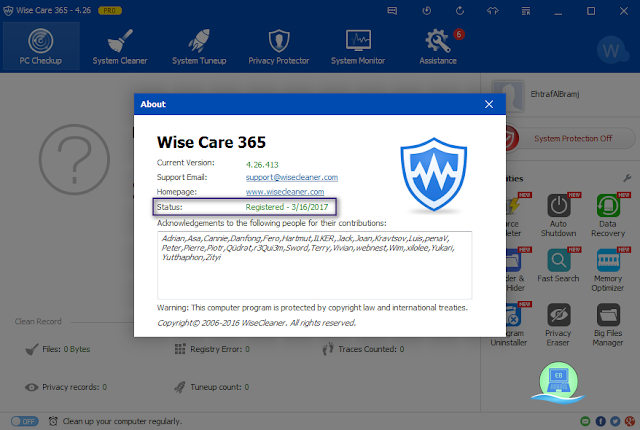This screenshot has width=640, height=430.
Task: Click the question mark checkup circle
Action: (74, 160)
